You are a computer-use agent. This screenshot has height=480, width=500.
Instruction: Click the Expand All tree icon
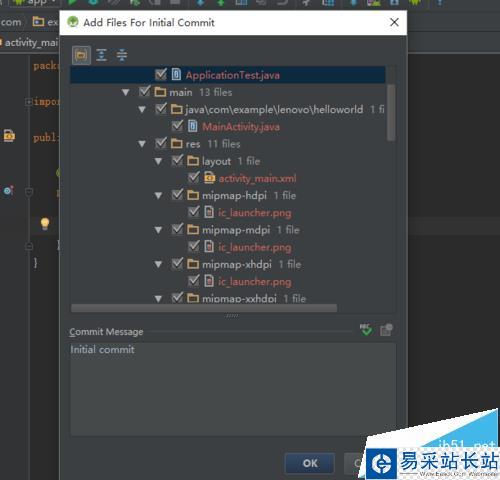tap(101, 55)
